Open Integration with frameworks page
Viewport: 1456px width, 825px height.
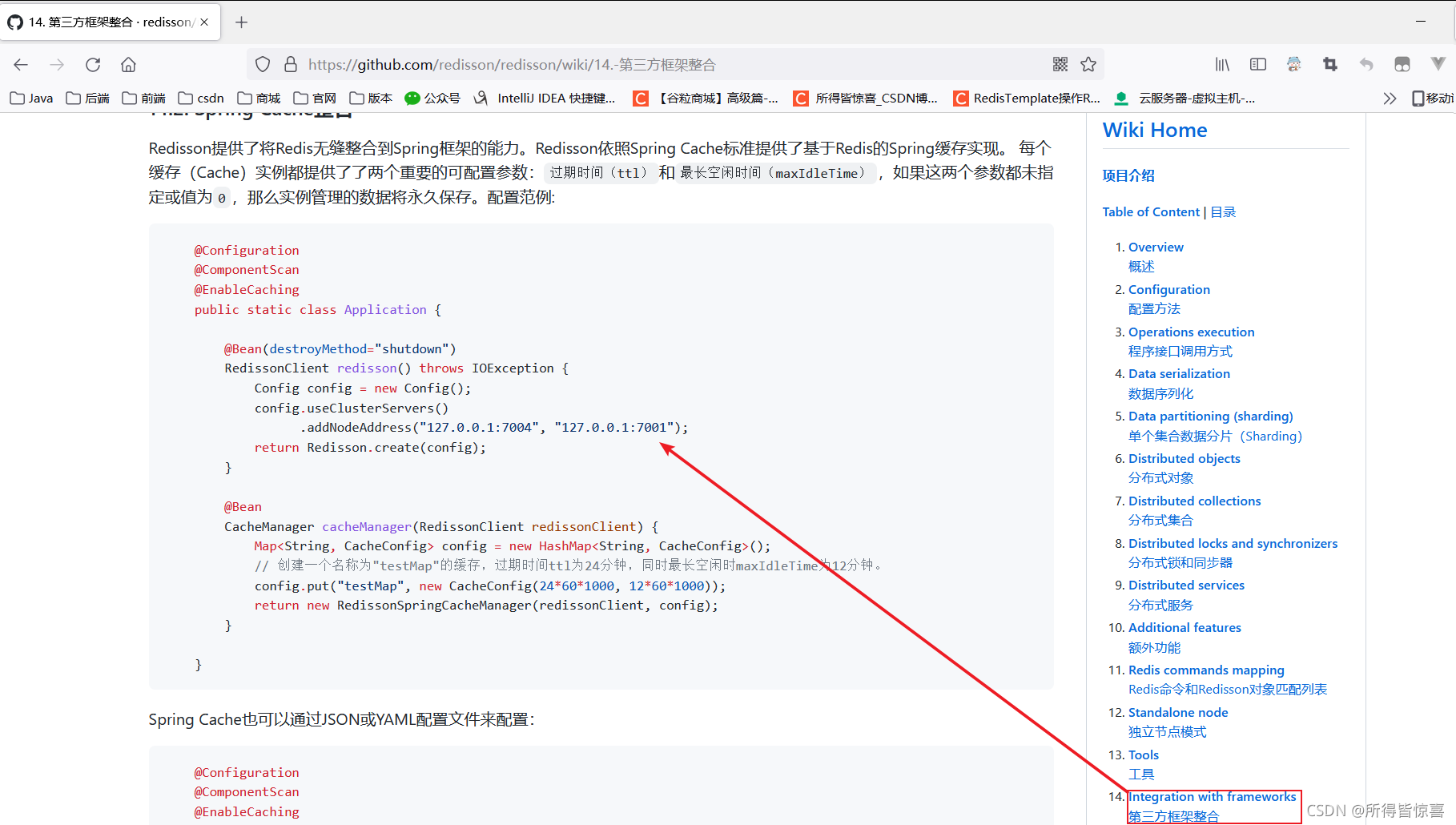[1213, 796]
